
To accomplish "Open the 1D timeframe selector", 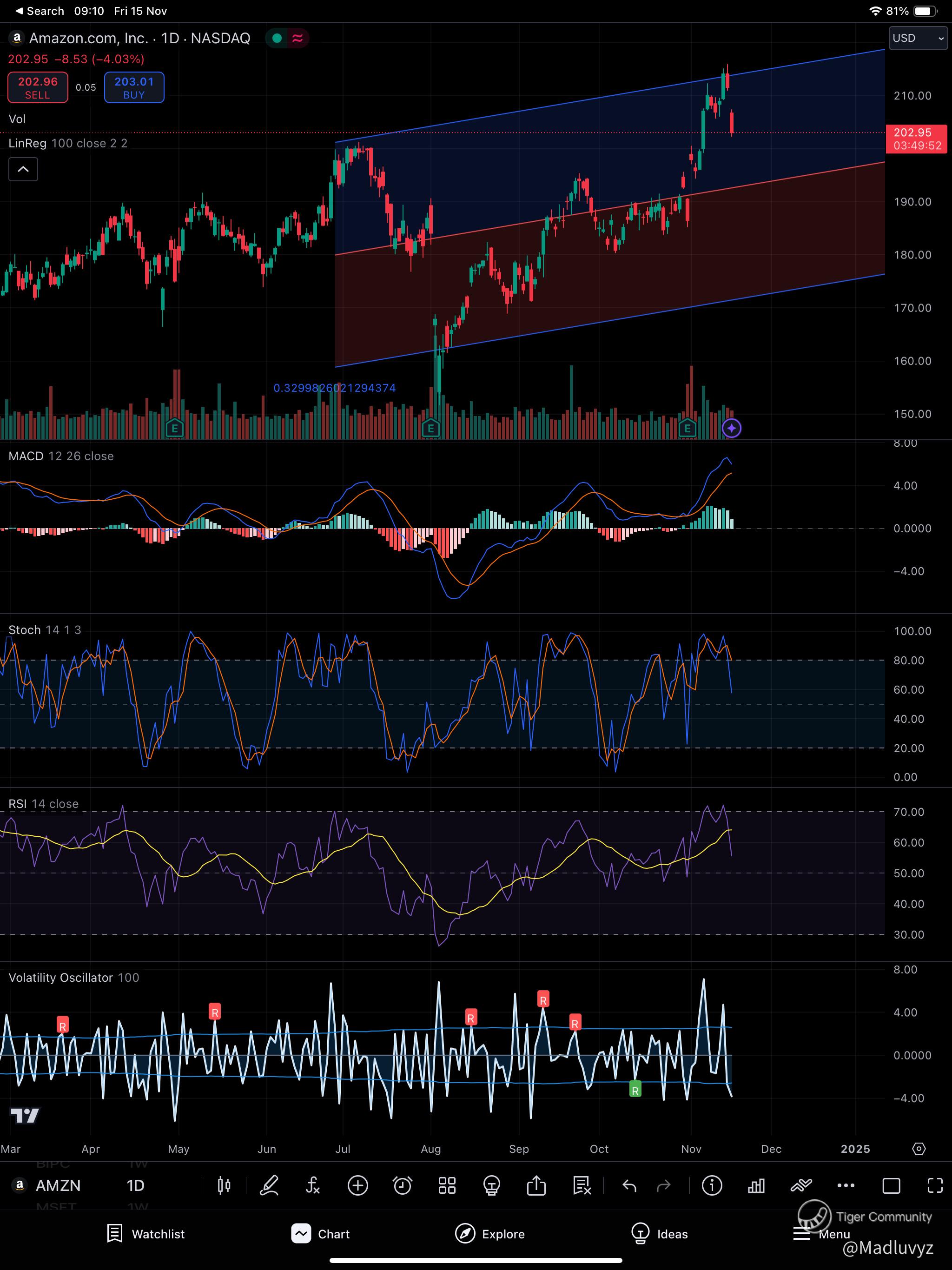I will pos(136,1185).
